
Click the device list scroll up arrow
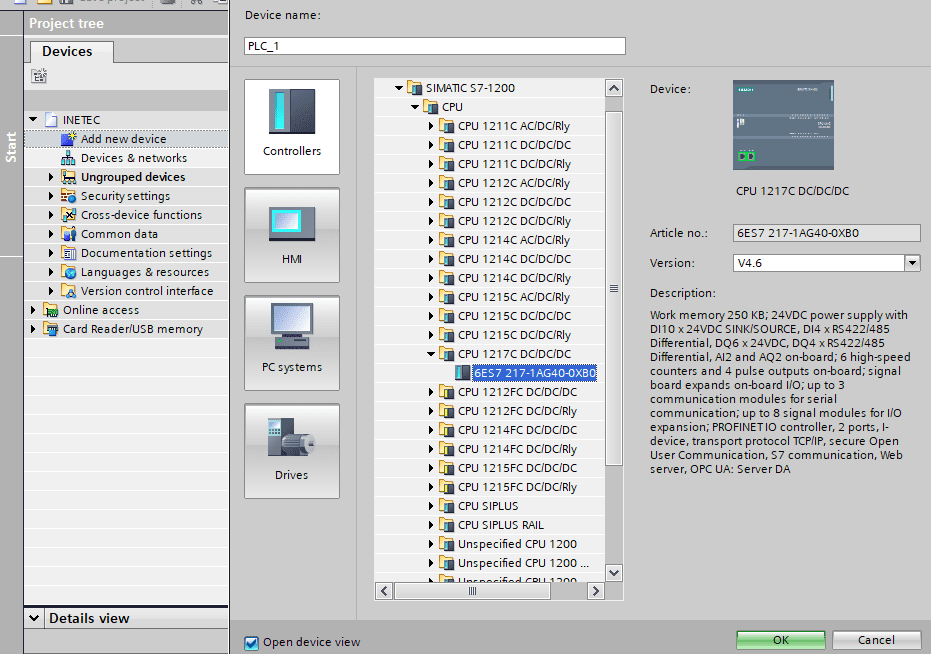614,89
